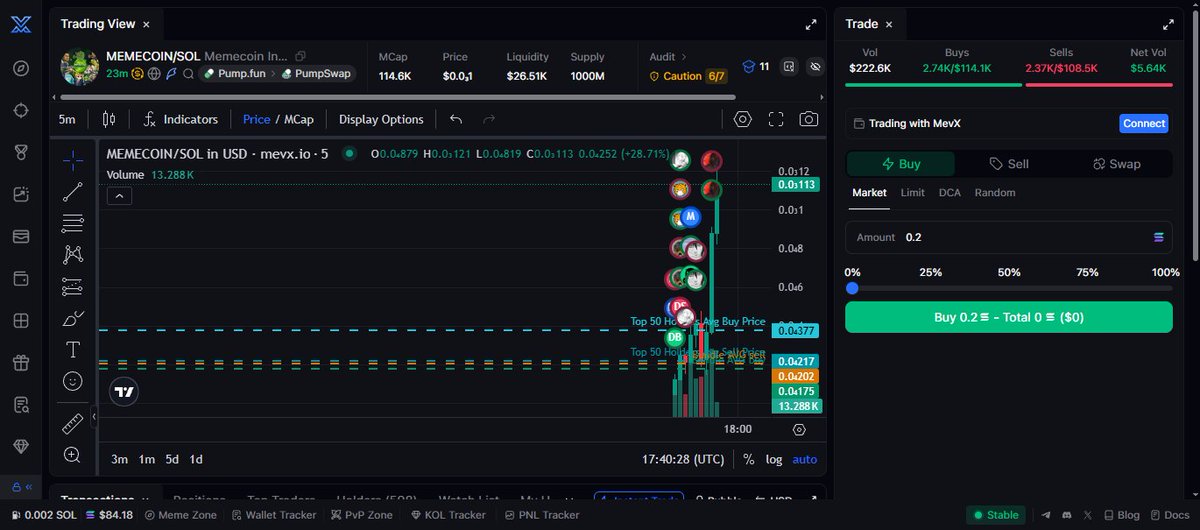Viewport: 1200px width, 530px height.
Task: Select the horizontal lines Fib tool
Action: [x=73, y=222]
